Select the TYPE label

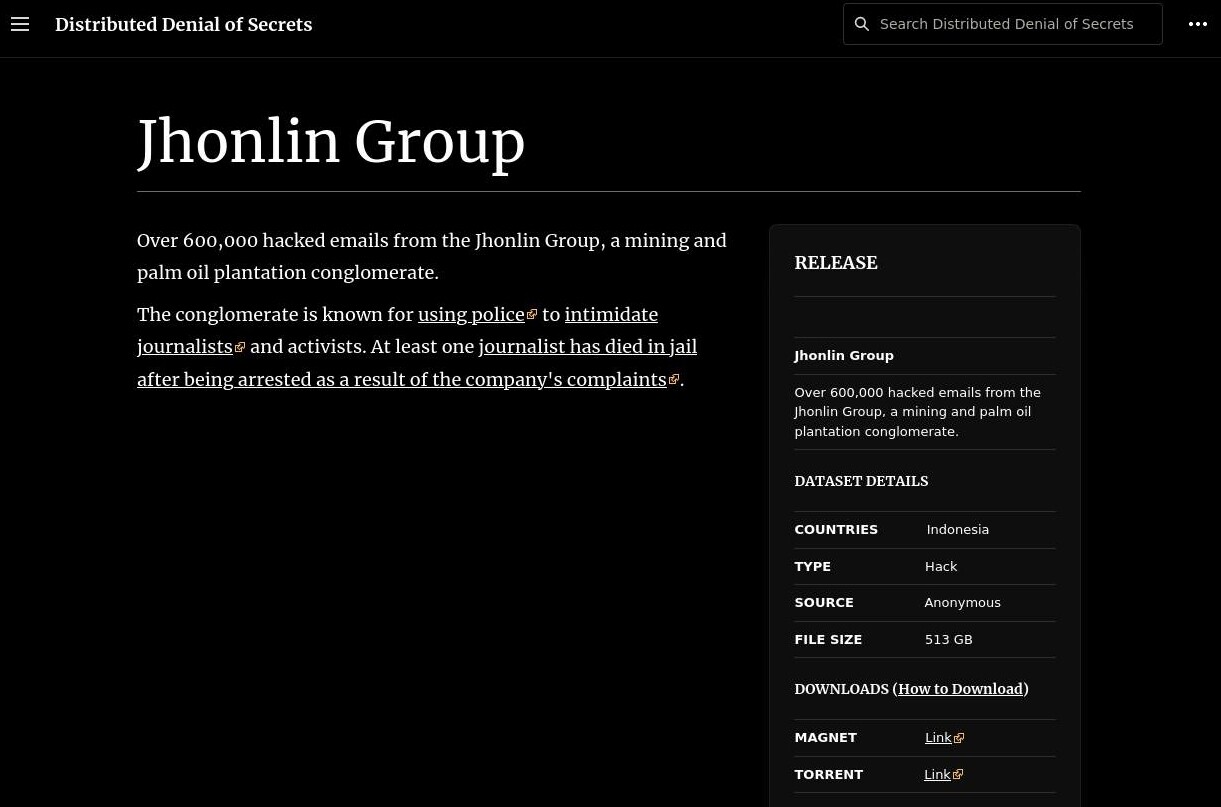[813, 567]
